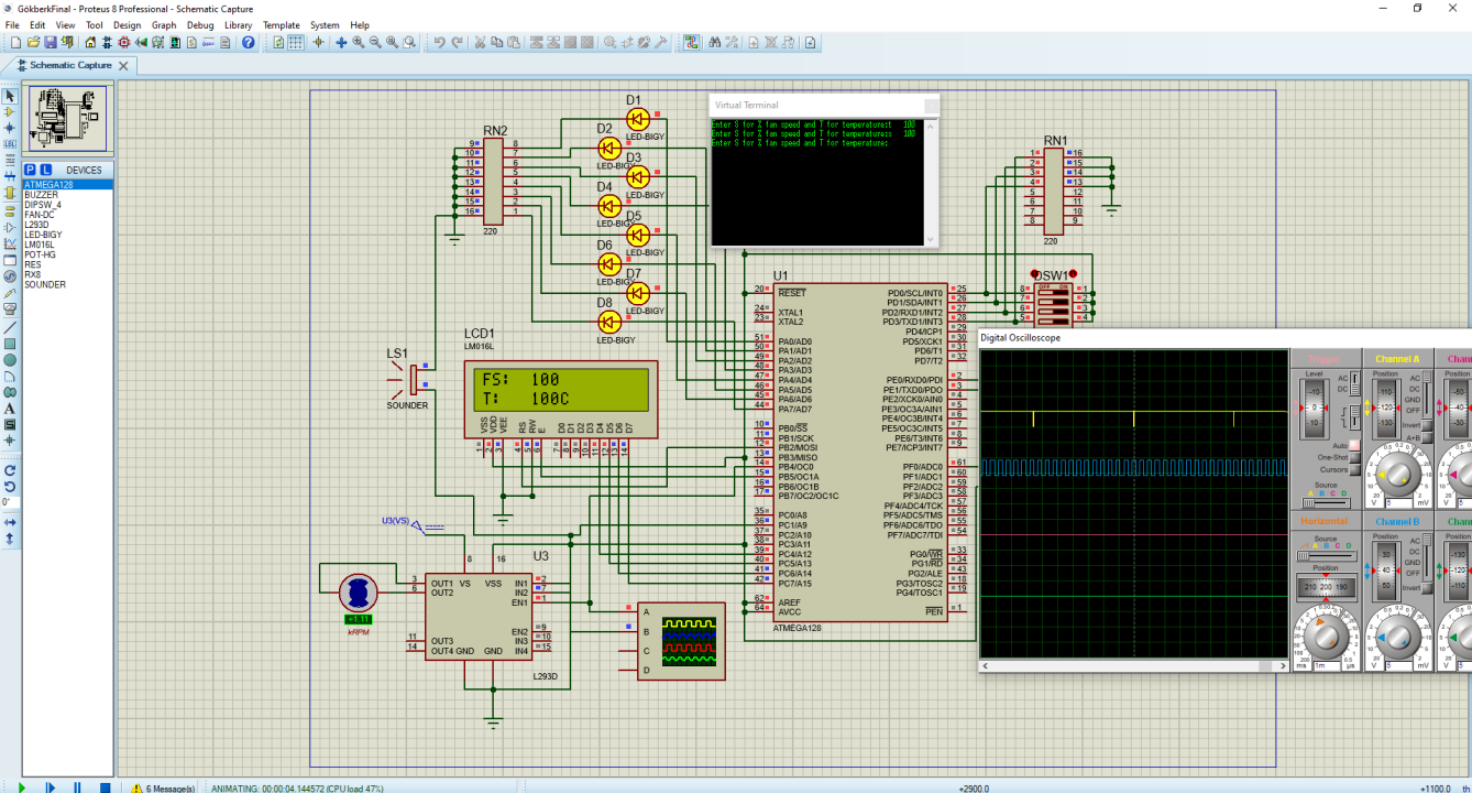Click the Horizontal Source slider
Screen dimensions: 1473x794
[1326, 556]
